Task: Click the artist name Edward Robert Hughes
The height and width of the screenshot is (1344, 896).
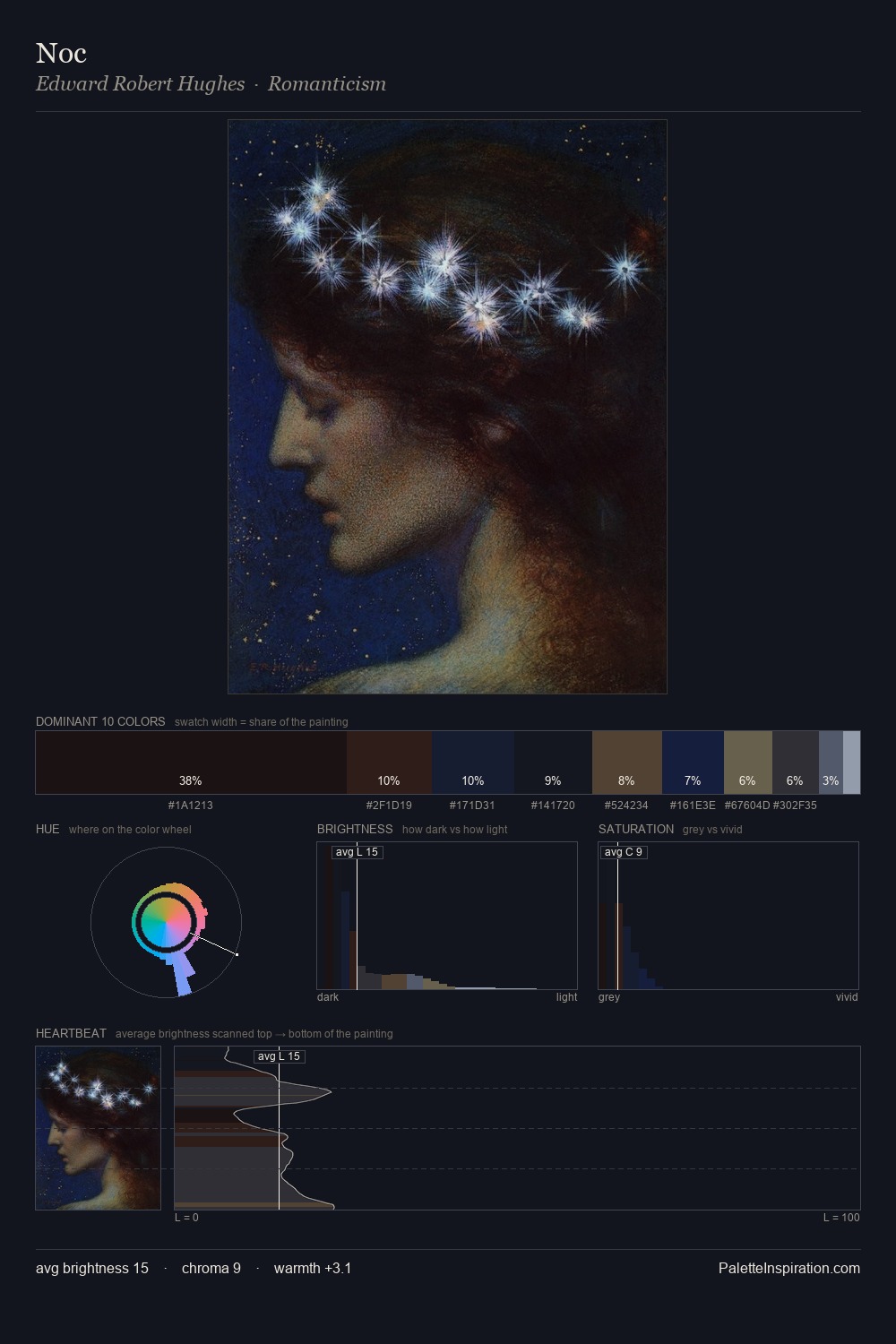Action: (x=140, y=84)
